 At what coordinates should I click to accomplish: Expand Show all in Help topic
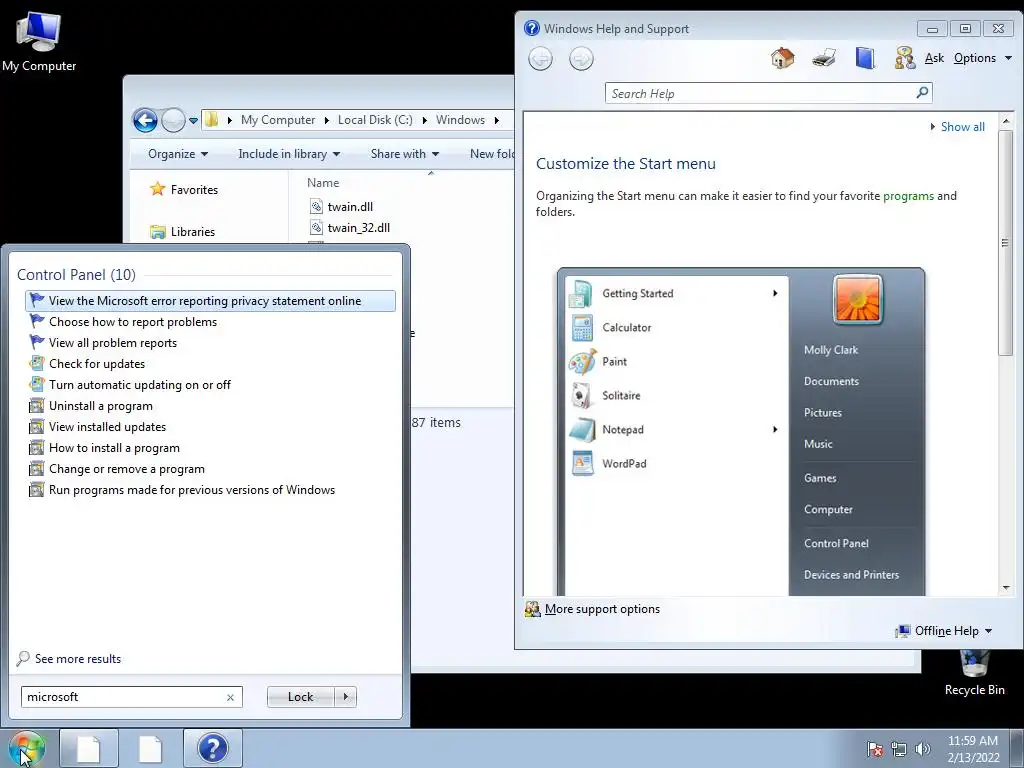click(x=957, y=127)
